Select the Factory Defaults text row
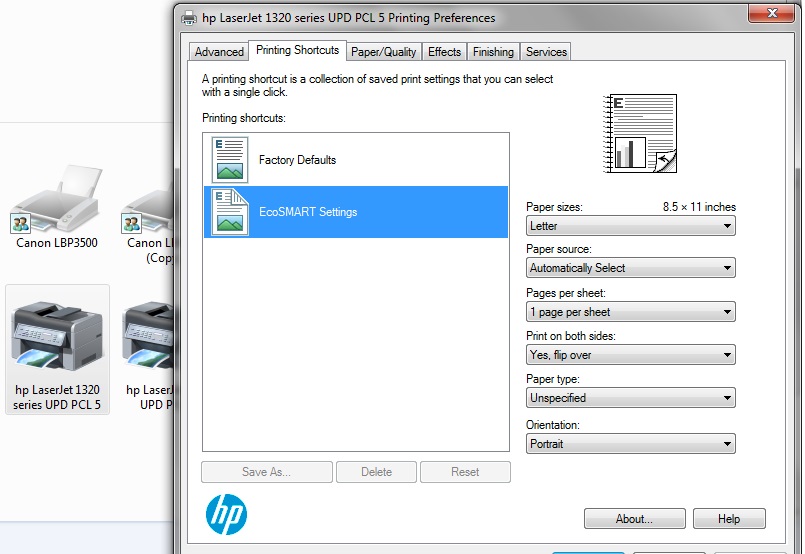Image resolution: width=805 pixels, height=554 pixels. coord(356,160)
